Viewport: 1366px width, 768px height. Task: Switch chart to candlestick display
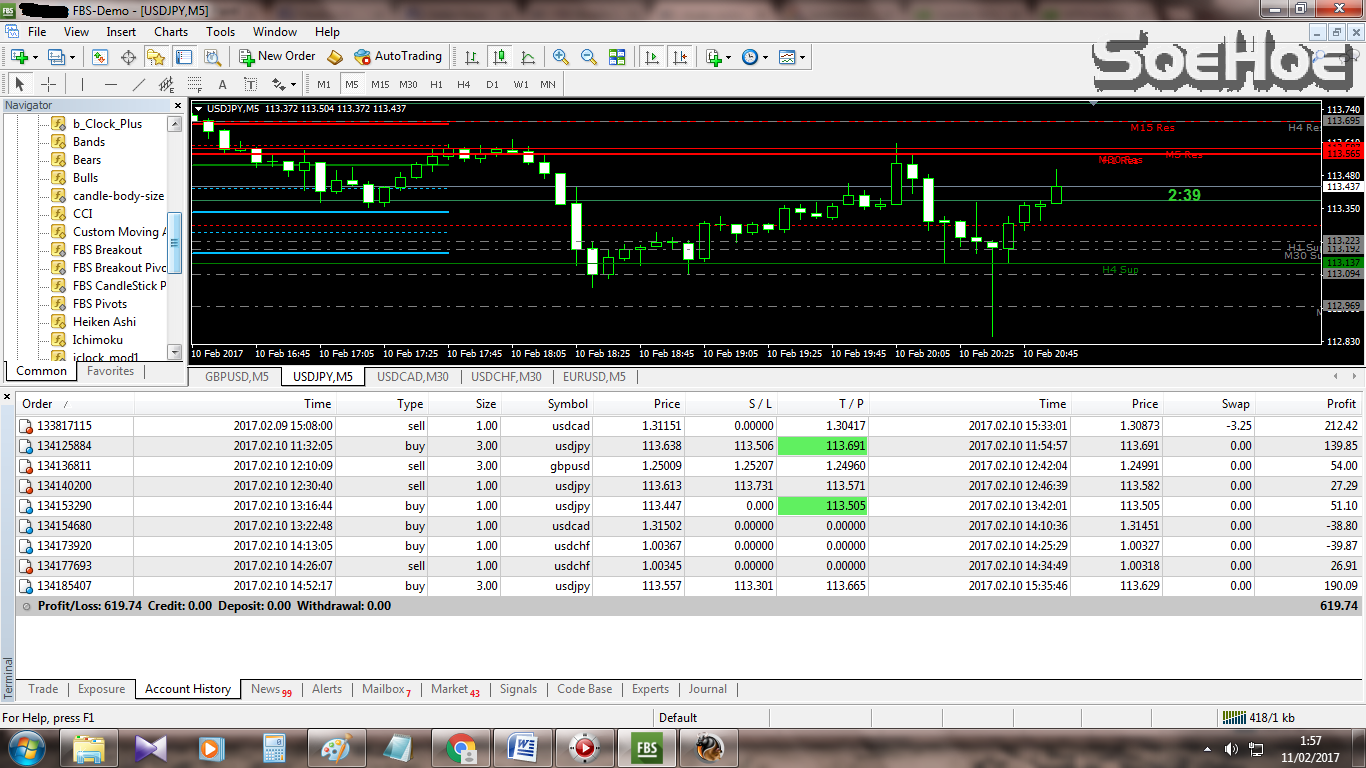click(500, 57)
